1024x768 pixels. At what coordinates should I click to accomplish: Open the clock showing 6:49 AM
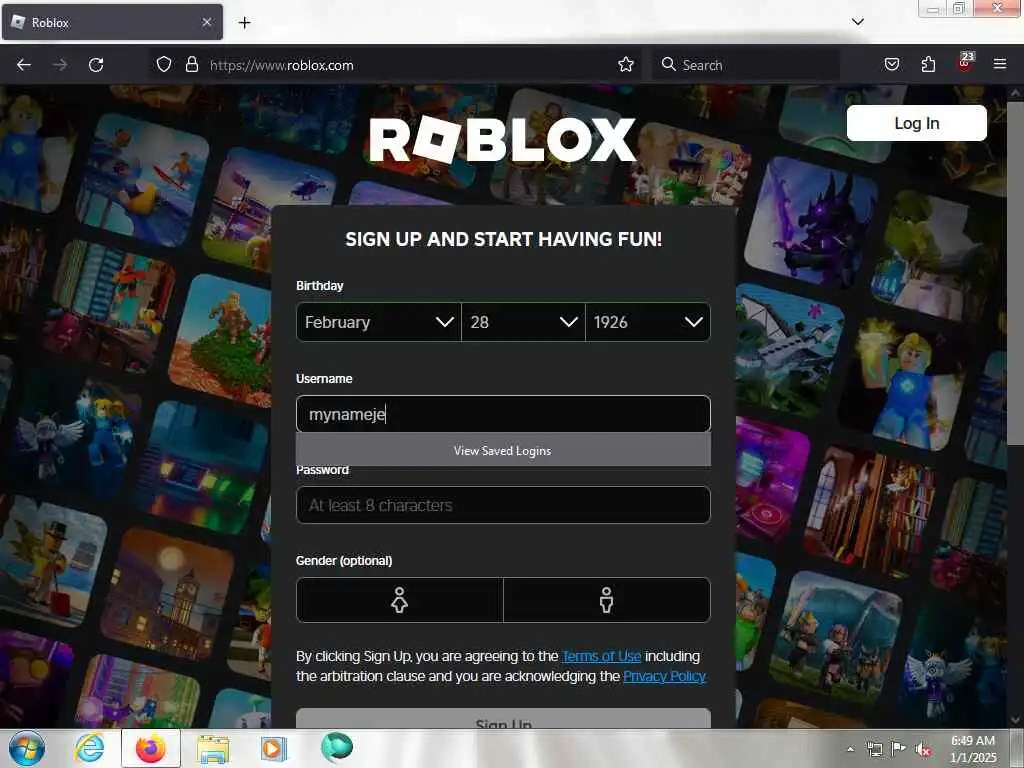972,748
